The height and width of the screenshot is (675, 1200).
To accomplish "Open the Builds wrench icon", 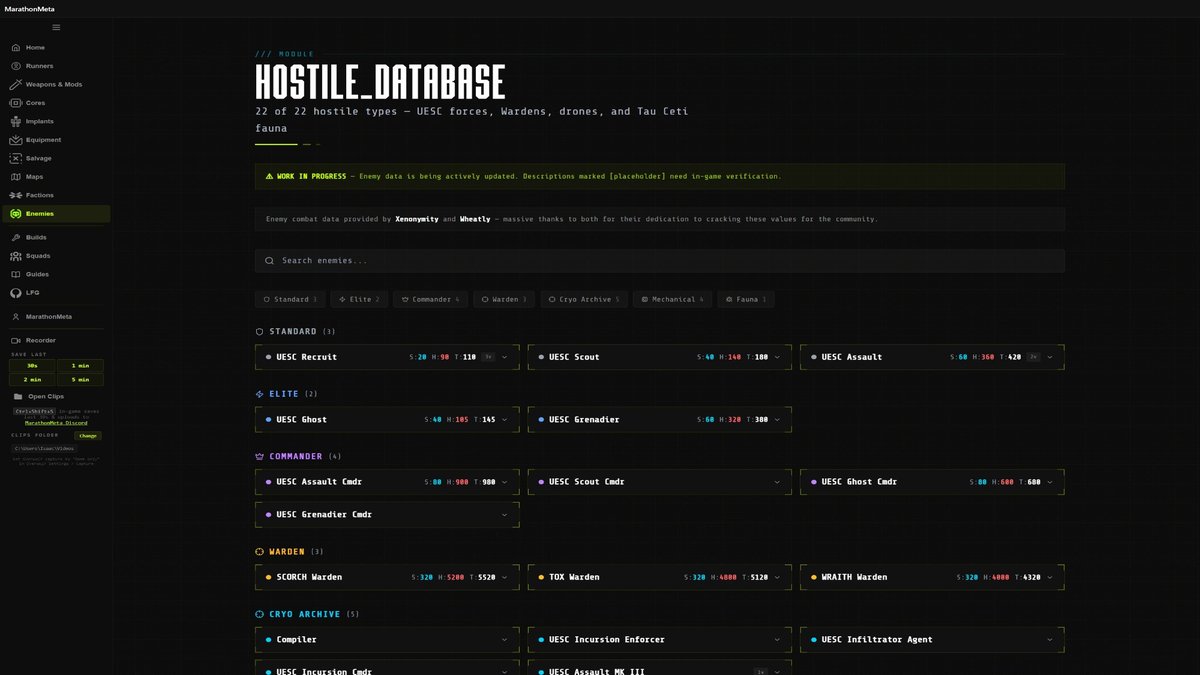I will click(x=16, y=237).
